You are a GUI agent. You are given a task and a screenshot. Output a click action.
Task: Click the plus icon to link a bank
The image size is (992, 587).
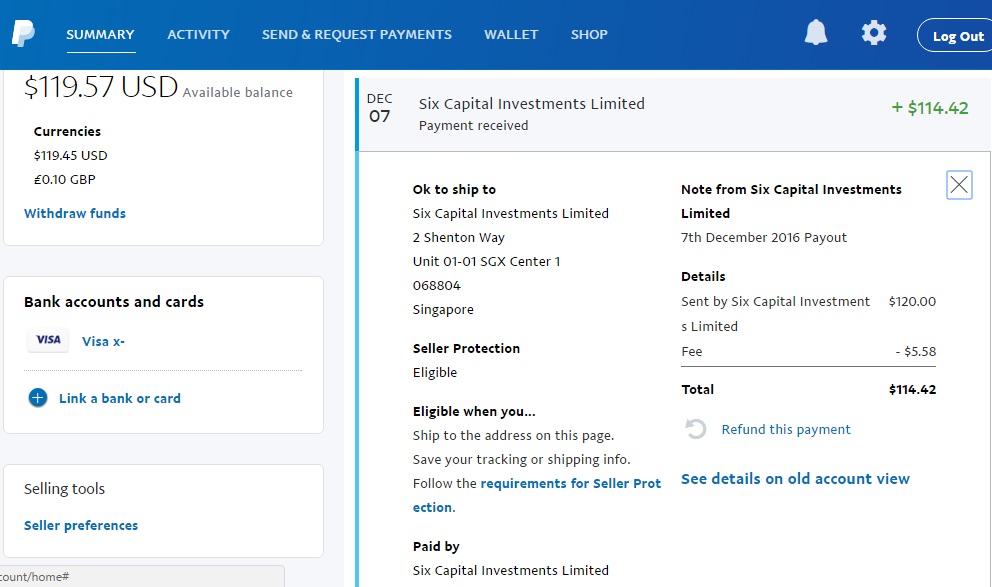(x=38, y=398)
